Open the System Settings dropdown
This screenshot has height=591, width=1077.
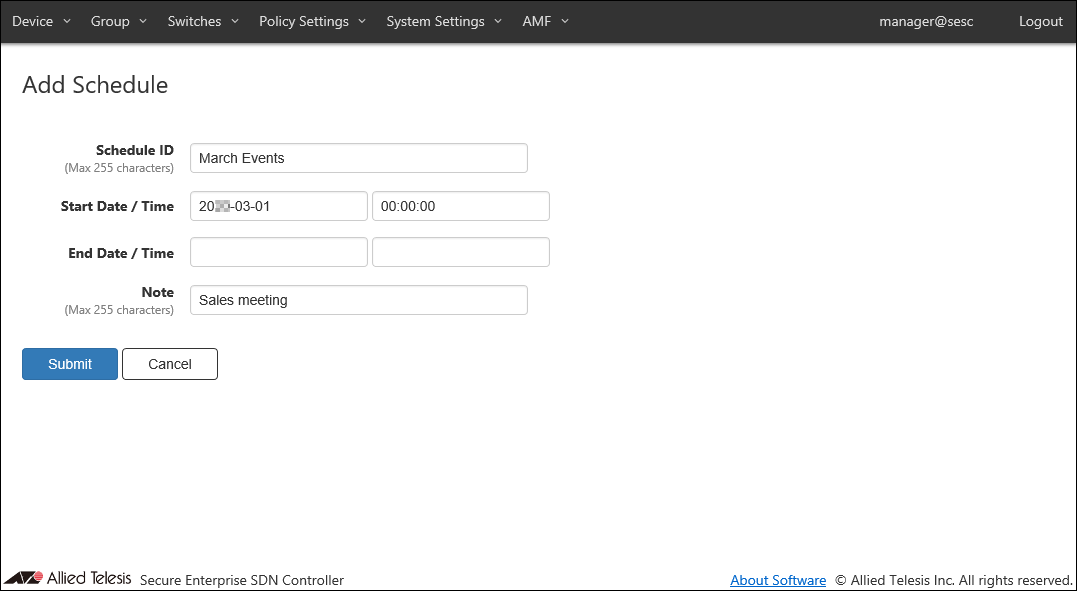(x=444, y=21)
